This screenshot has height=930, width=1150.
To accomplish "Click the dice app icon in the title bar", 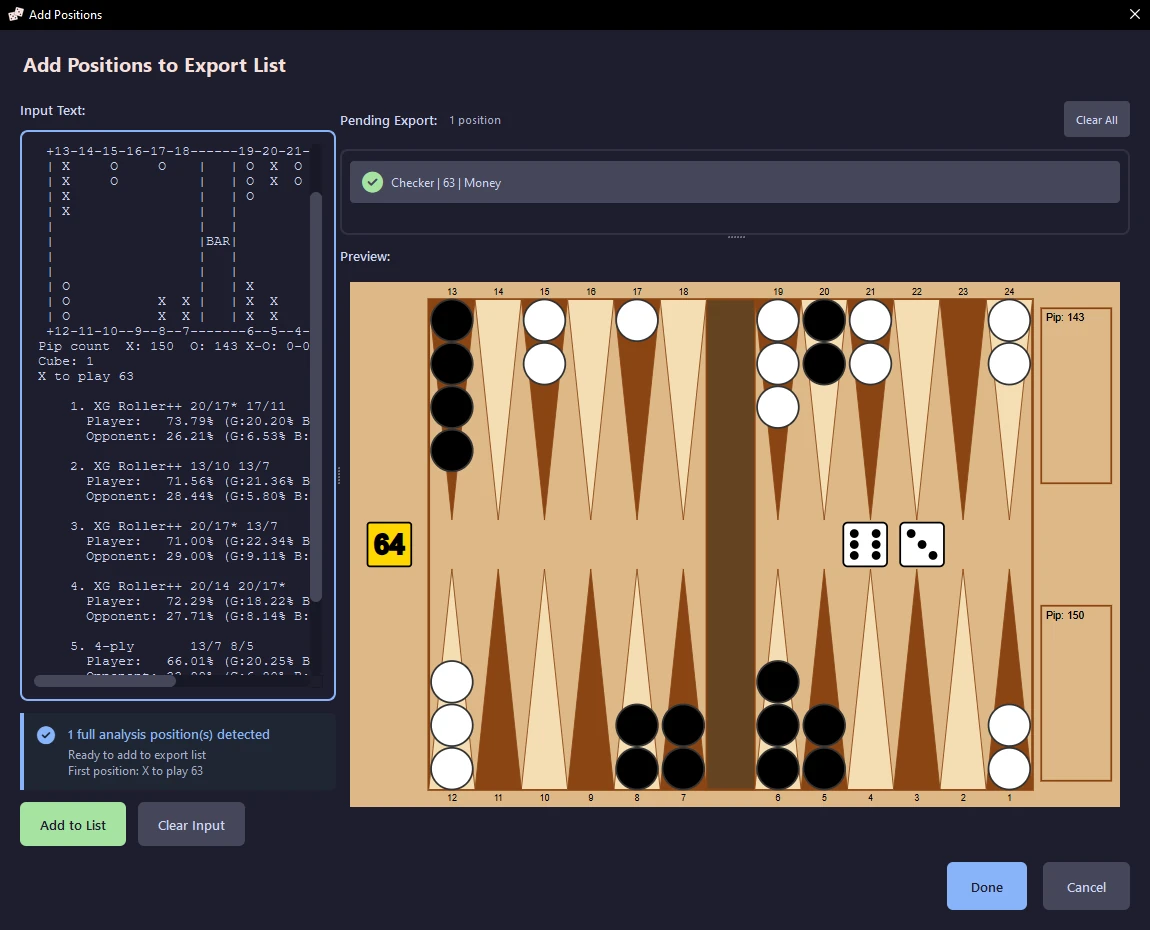I will coord(15,15).
